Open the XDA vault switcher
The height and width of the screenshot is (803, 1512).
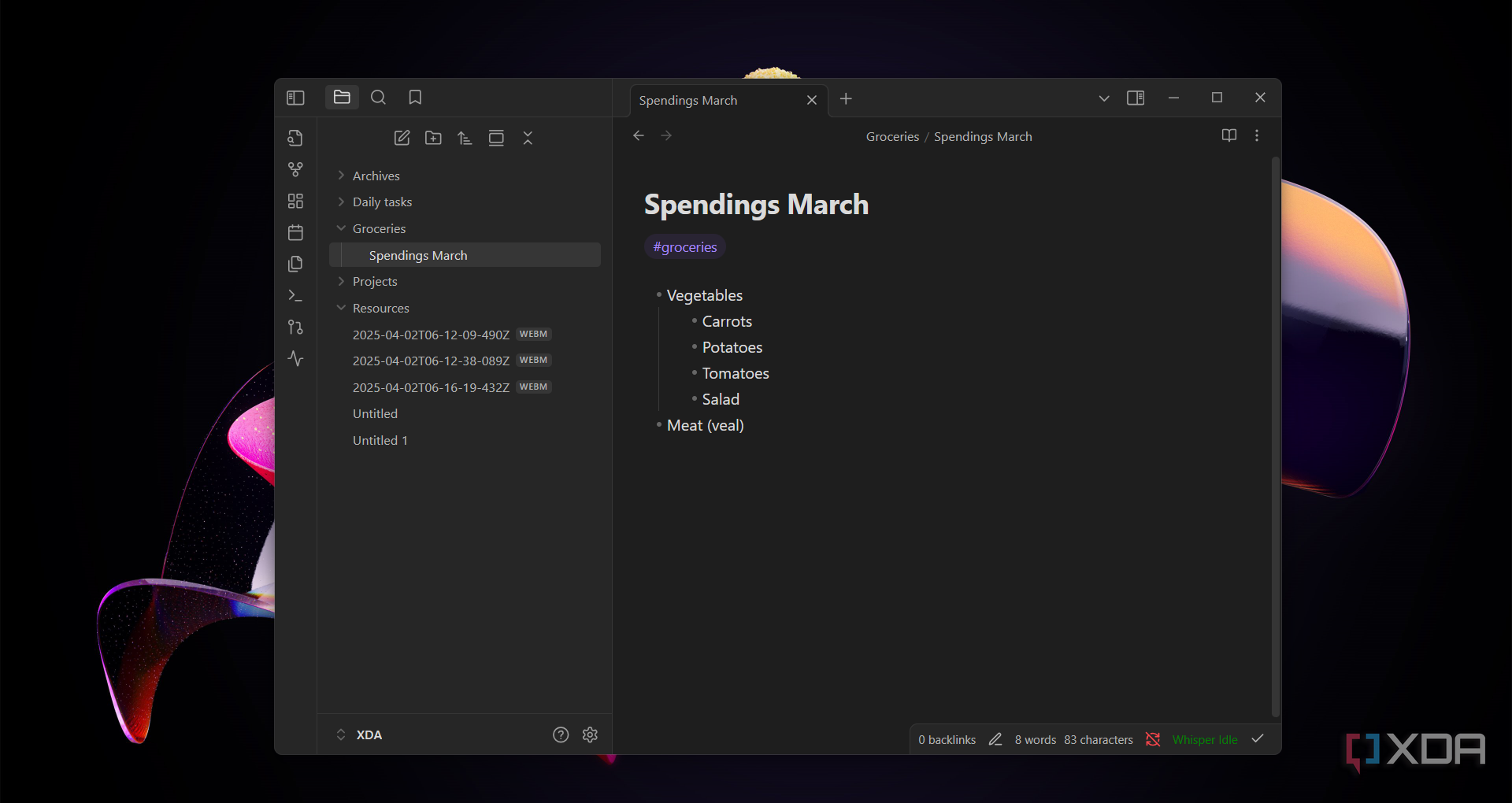(x=361, y=735)
